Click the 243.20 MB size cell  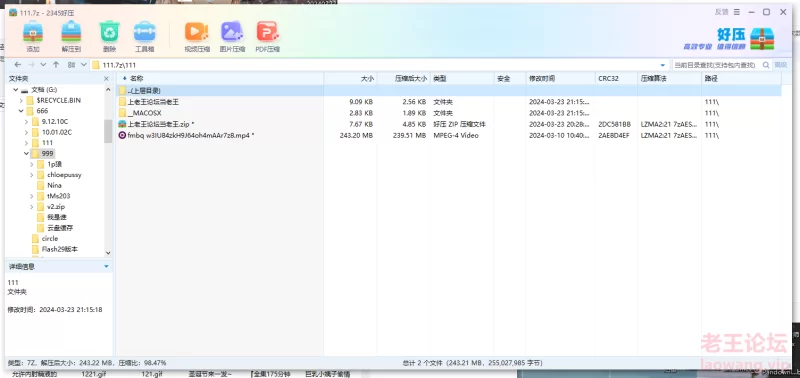(x=356, y=135)
